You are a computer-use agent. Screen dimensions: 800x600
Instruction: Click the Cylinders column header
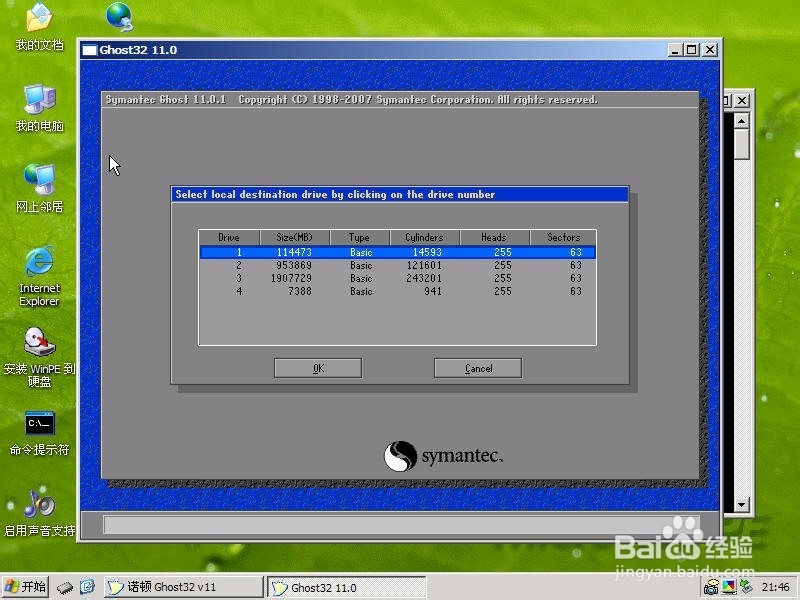click(x=424, y=237)
